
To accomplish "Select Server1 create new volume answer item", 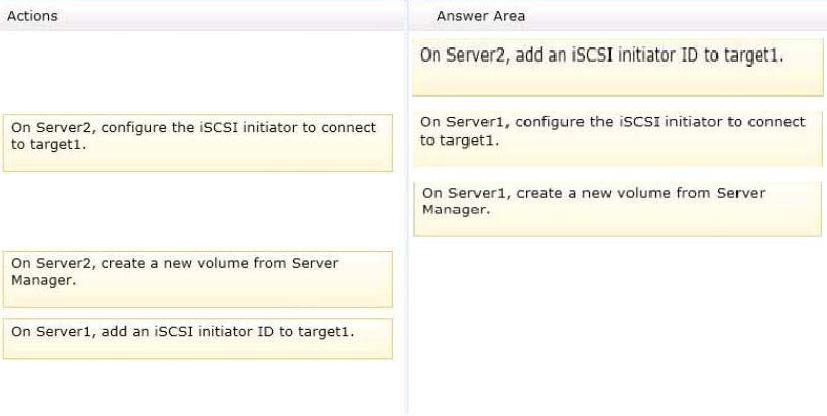I will click(618, 209).
